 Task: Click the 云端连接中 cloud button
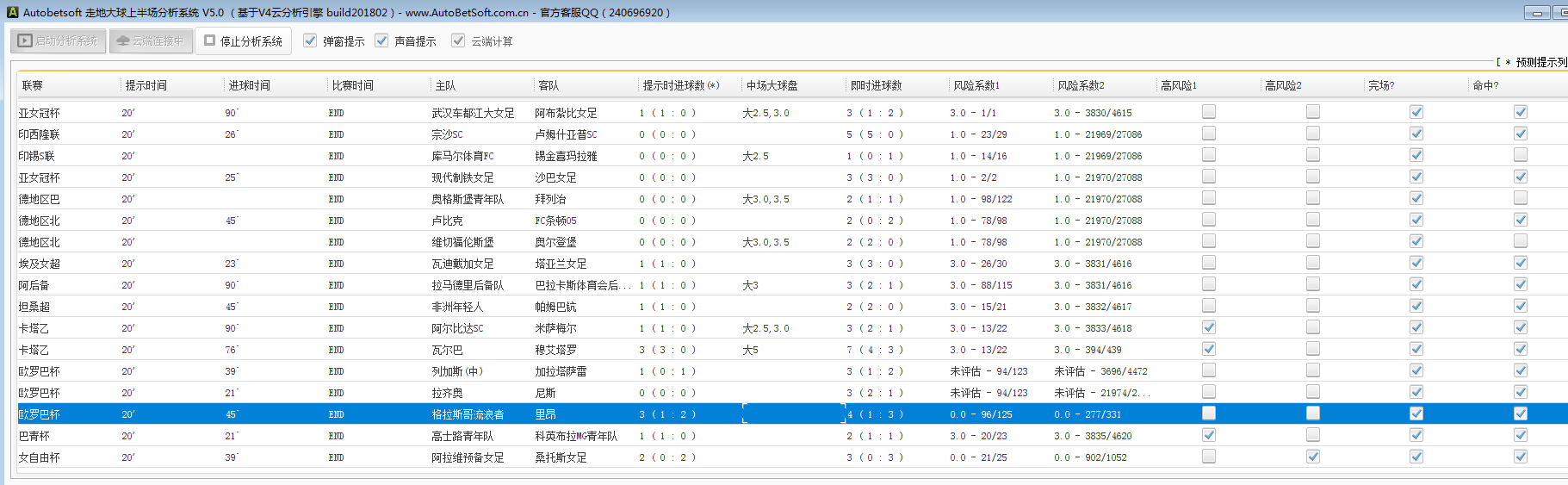(151, 40)
